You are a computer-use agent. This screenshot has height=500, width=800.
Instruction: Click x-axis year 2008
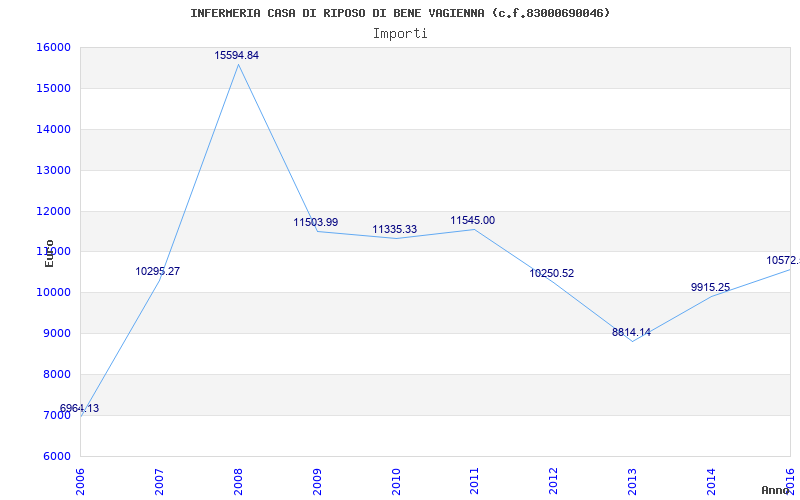[x=238, y=481]
